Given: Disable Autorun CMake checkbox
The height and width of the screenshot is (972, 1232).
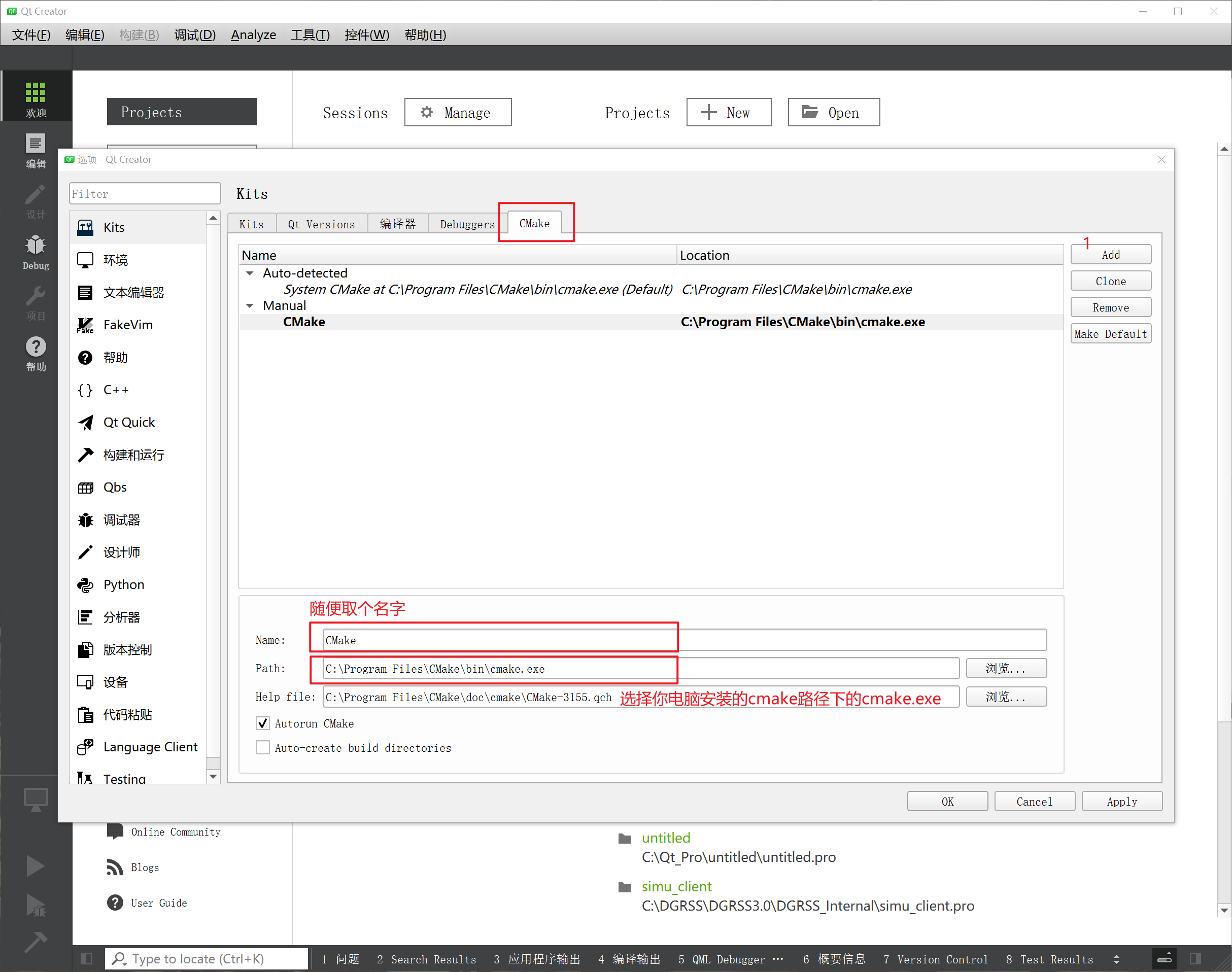Looking at the screenshot, I should coord(263,723).
